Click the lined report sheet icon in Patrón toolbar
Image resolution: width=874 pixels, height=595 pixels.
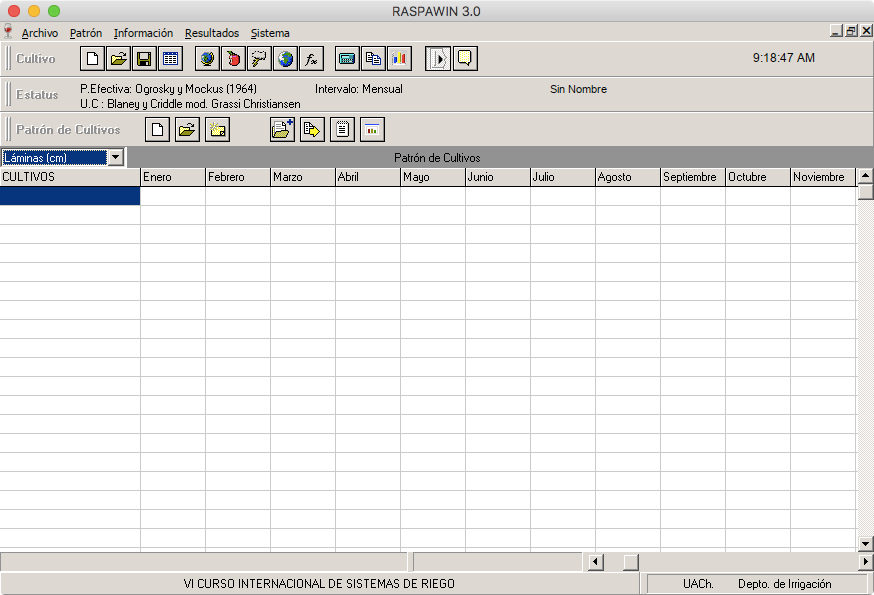click(x=342, y=129)
